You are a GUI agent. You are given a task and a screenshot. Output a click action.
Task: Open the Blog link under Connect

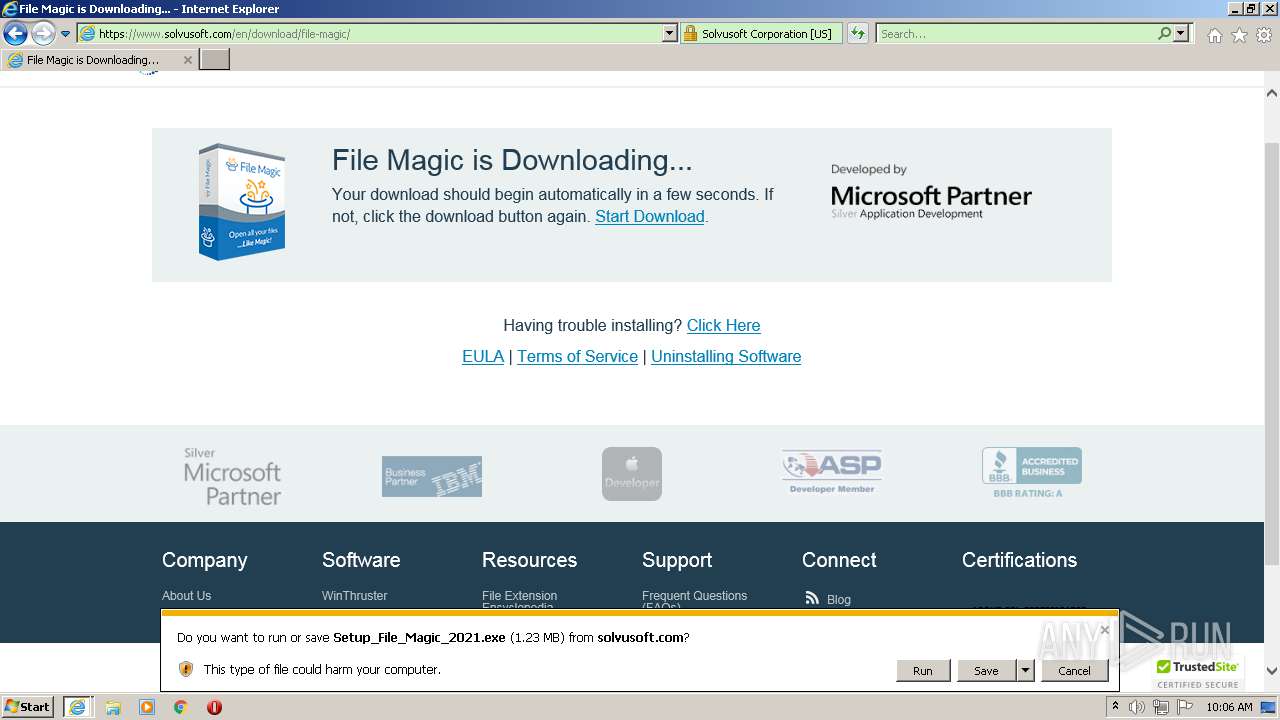point(839,600)
